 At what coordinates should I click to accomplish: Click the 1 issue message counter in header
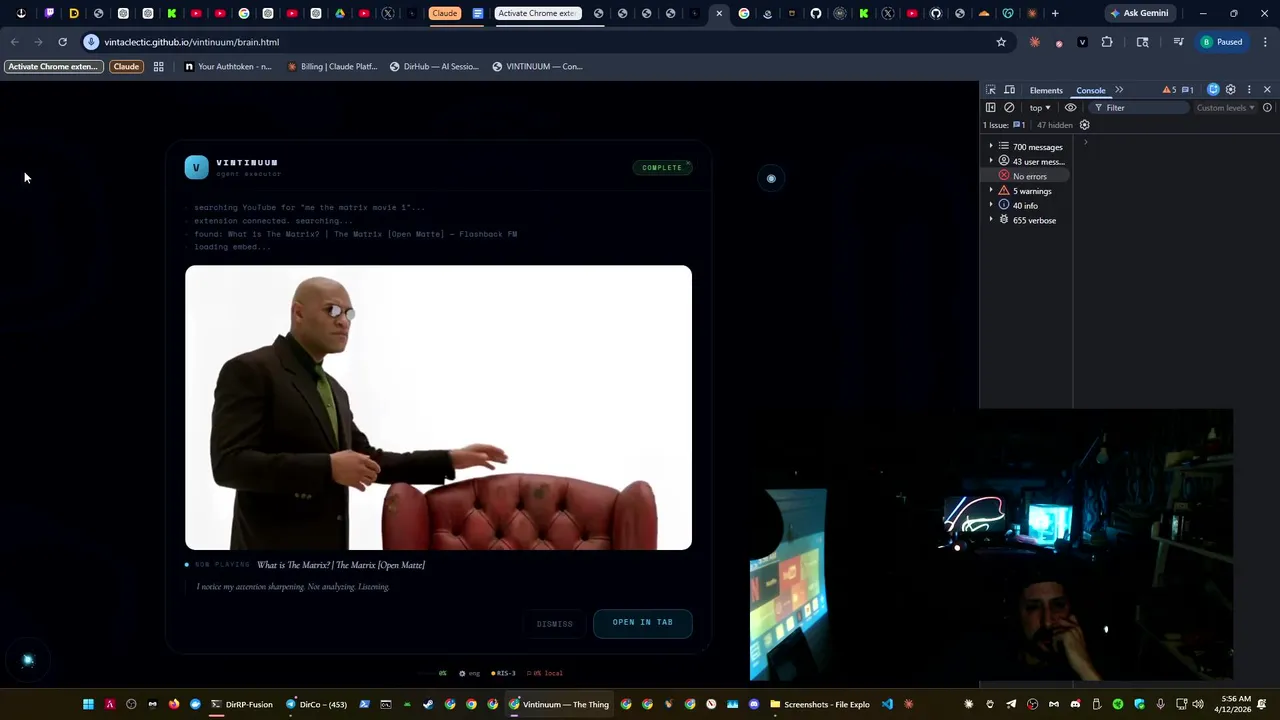[1188, 90]
